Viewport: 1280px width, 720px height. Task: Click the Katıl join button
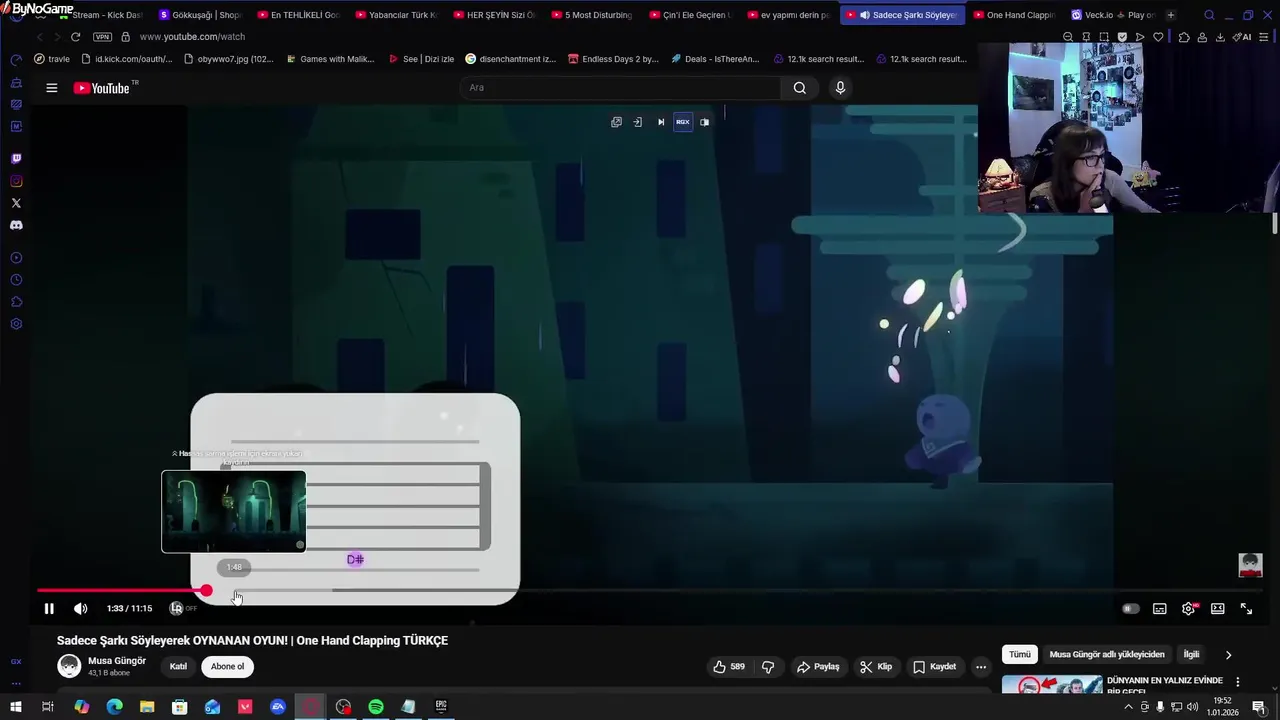pyautogui.click(x=178, y=667)
